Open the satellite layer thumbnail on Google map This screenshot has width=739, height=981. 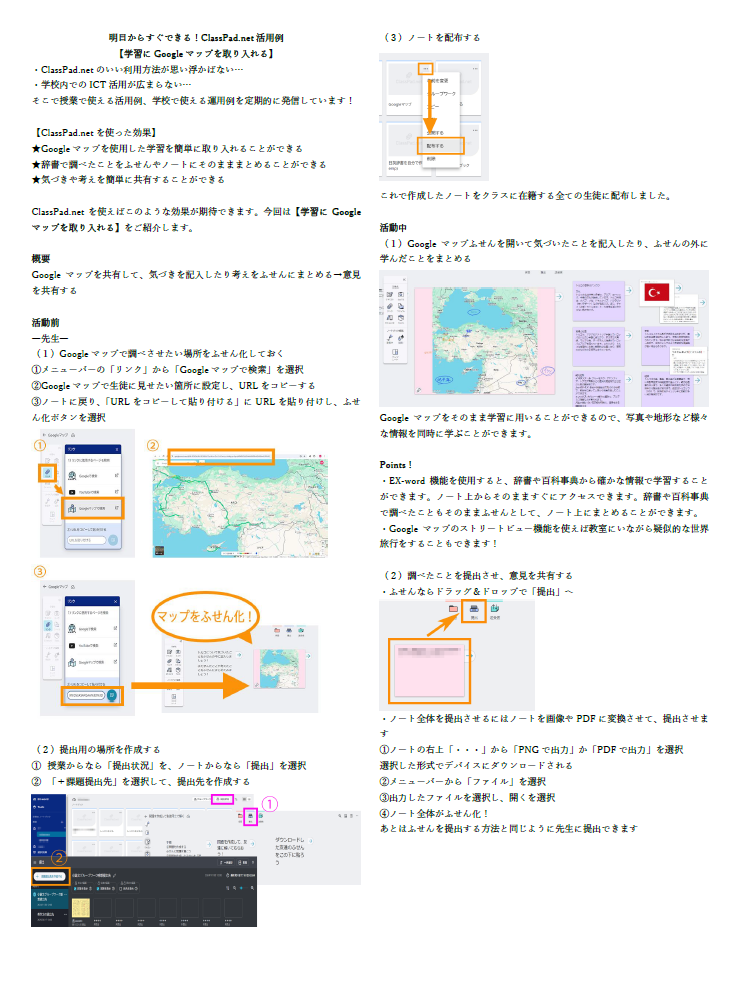160,551
